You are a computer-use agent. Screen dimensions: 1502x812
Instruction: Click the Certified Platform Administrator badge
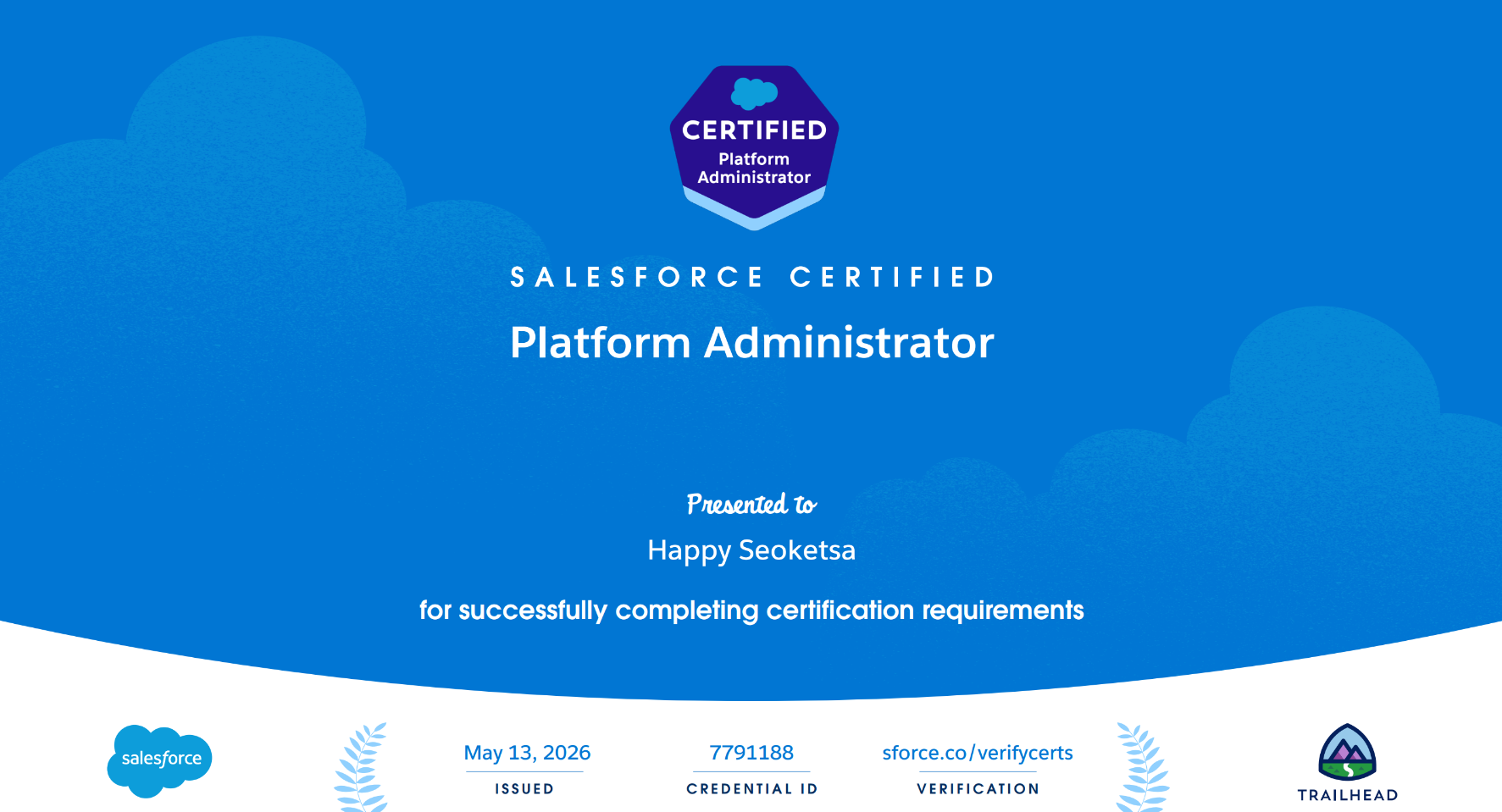click(754, 147)
